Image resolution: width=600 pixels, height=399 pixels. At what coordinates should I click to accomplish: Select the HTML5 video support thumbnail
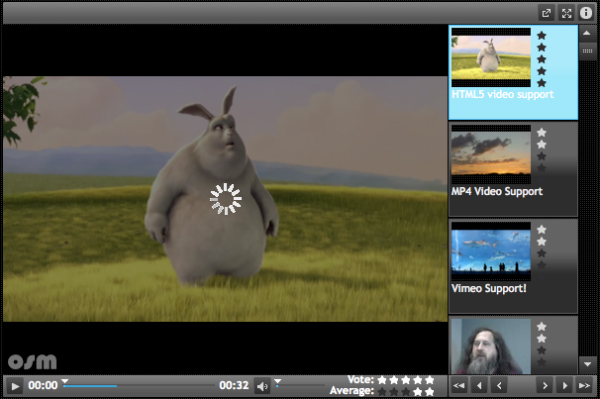click(x=491, y=57)
